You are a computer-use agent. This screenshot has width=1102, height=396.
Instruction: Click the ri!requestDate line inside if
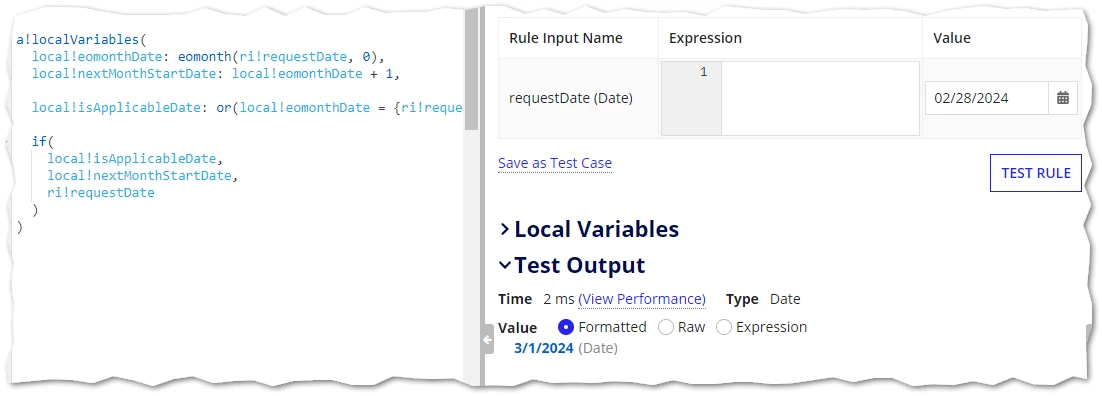click(101, 192)
